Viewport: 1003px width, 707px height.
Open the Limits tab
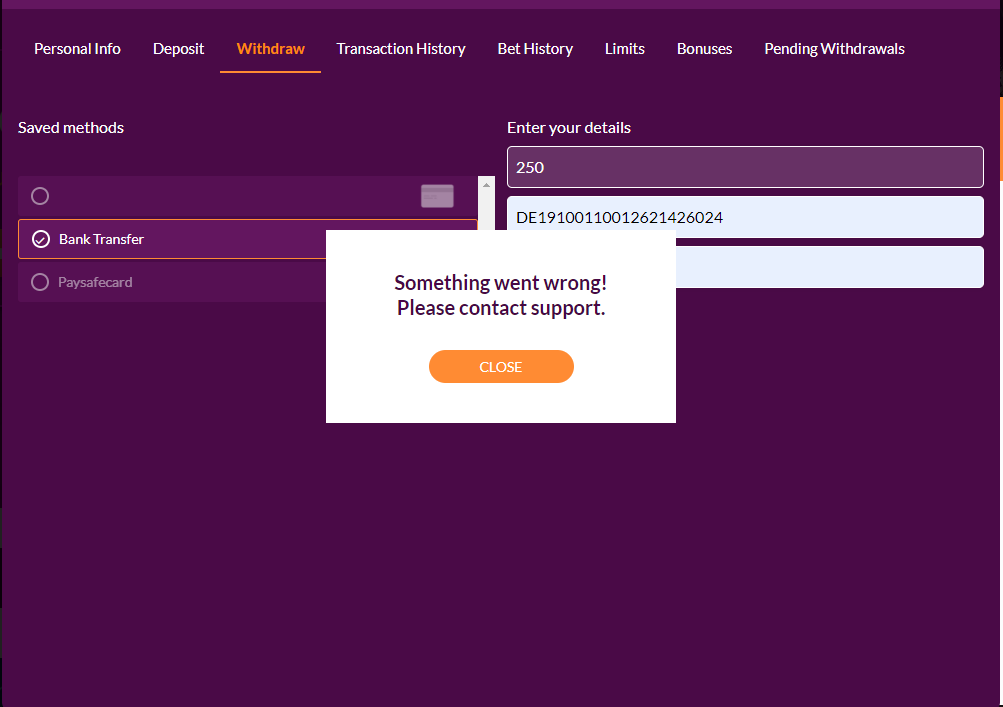pos(624,49)
